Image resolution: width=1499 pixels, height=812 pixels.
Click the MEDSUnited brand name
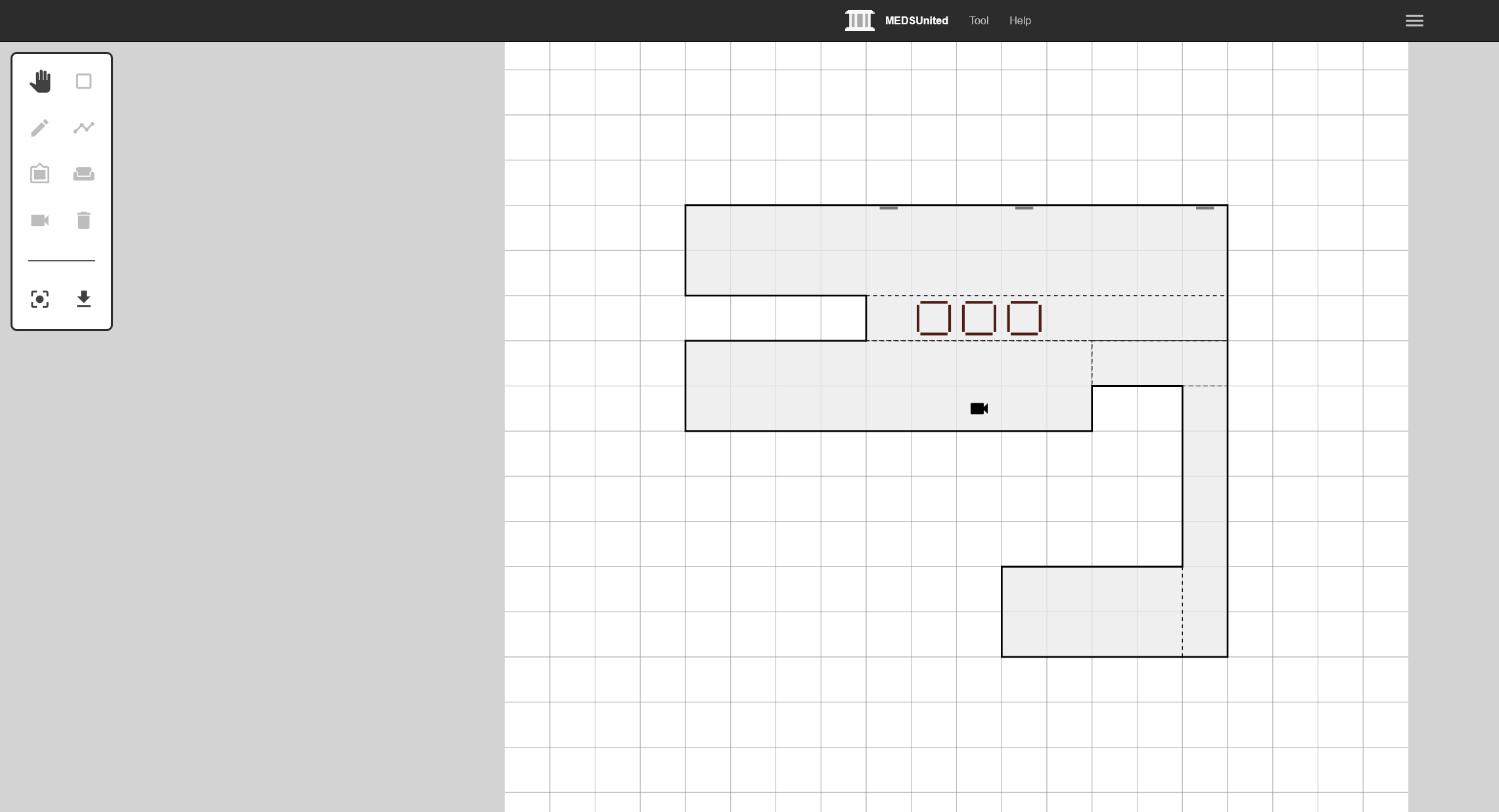coord(916,21)
